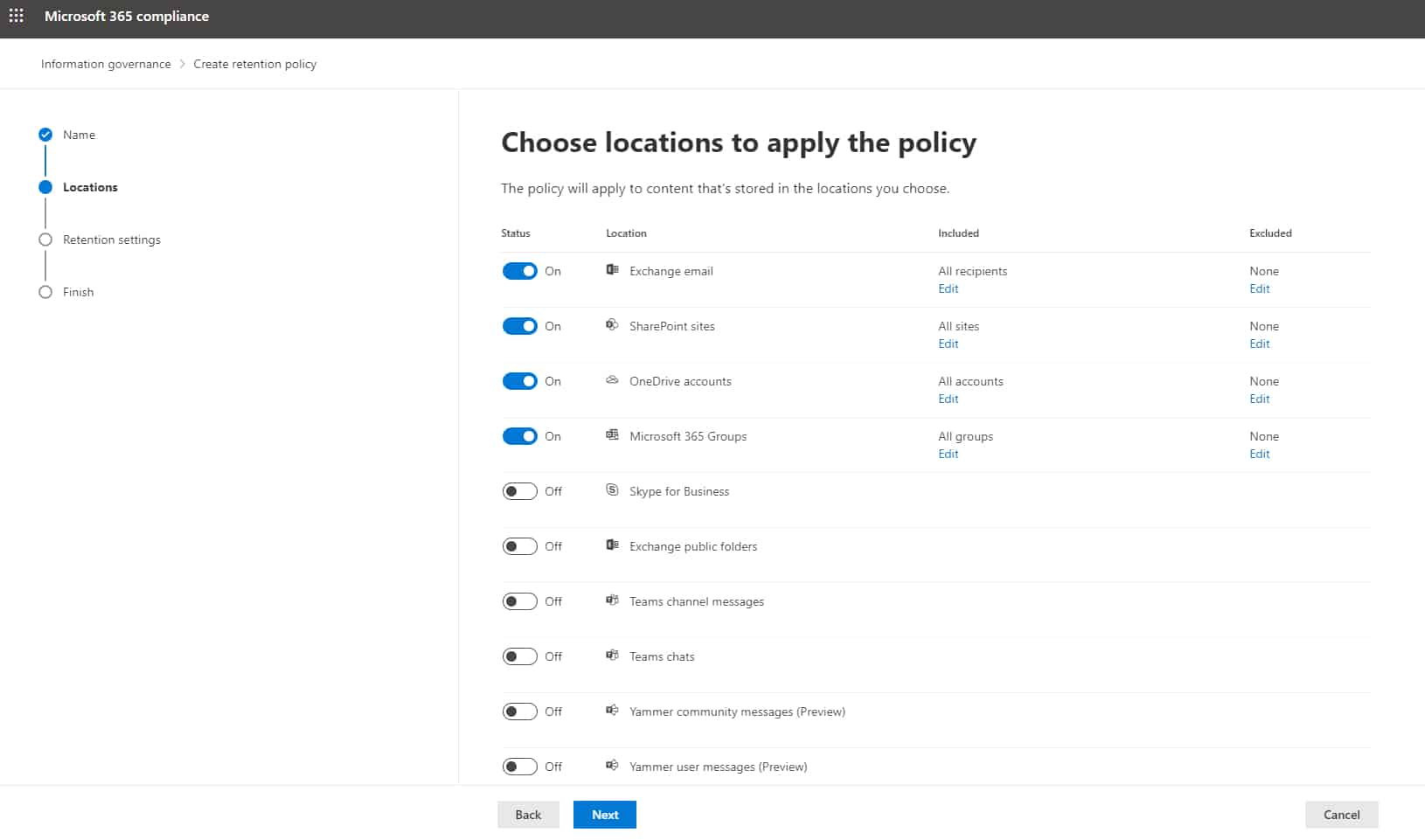The width and height of the screenshot is (1425, 840).
Task: Click the Yammer user messages icon
Action: 612,766
